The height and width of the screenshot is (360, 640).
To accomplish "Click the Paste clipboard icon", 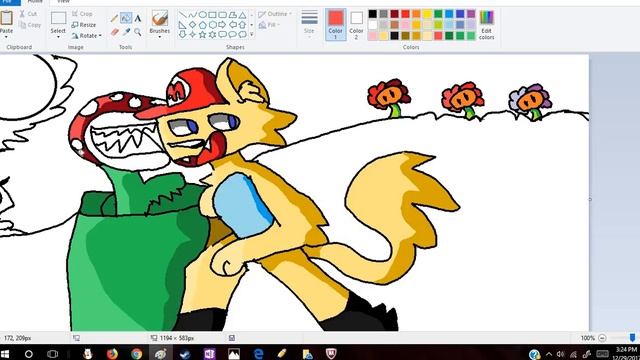I will (x=6, y=18).
